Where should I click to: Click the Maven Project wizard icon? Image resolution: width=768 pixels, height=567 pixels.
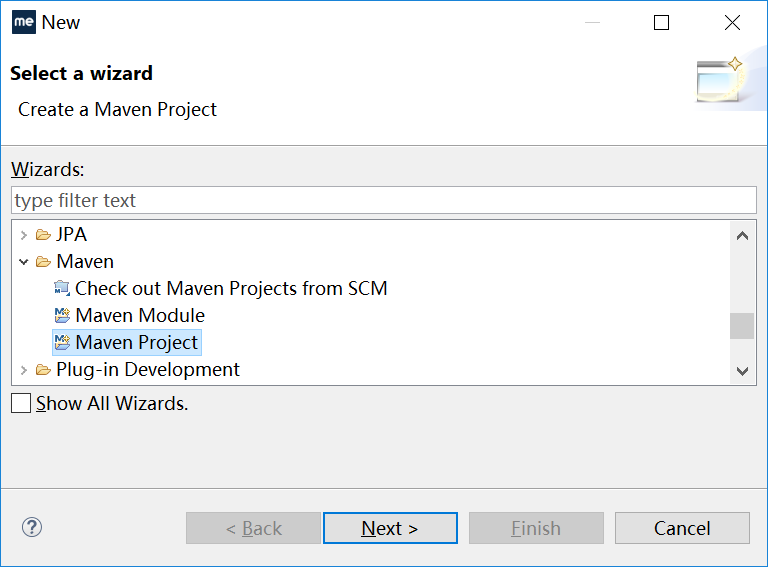pyautogui.click(x=62, y=342)
